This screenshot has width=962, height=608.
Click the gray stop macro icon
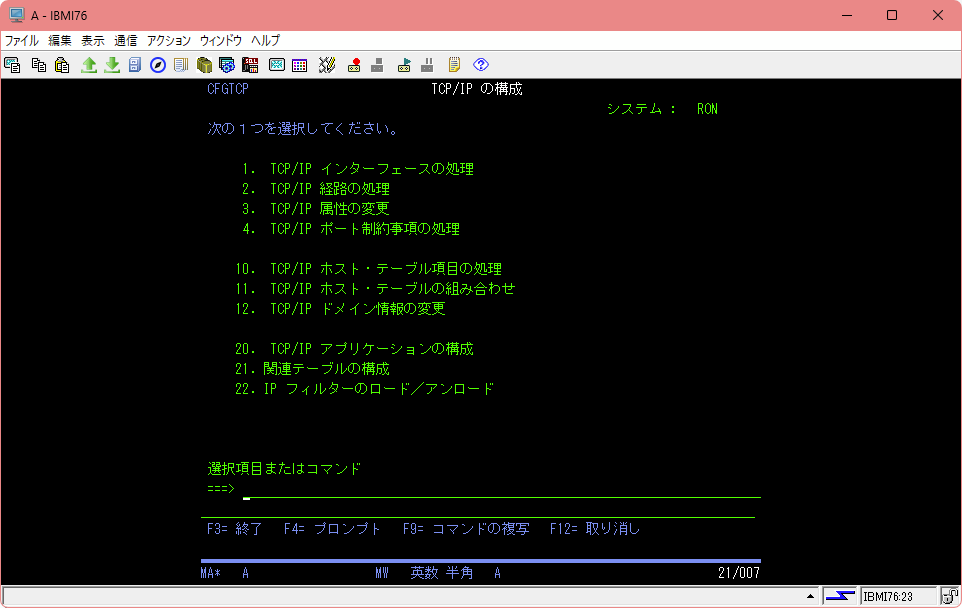pyautogui.click(x=377, y=64)
